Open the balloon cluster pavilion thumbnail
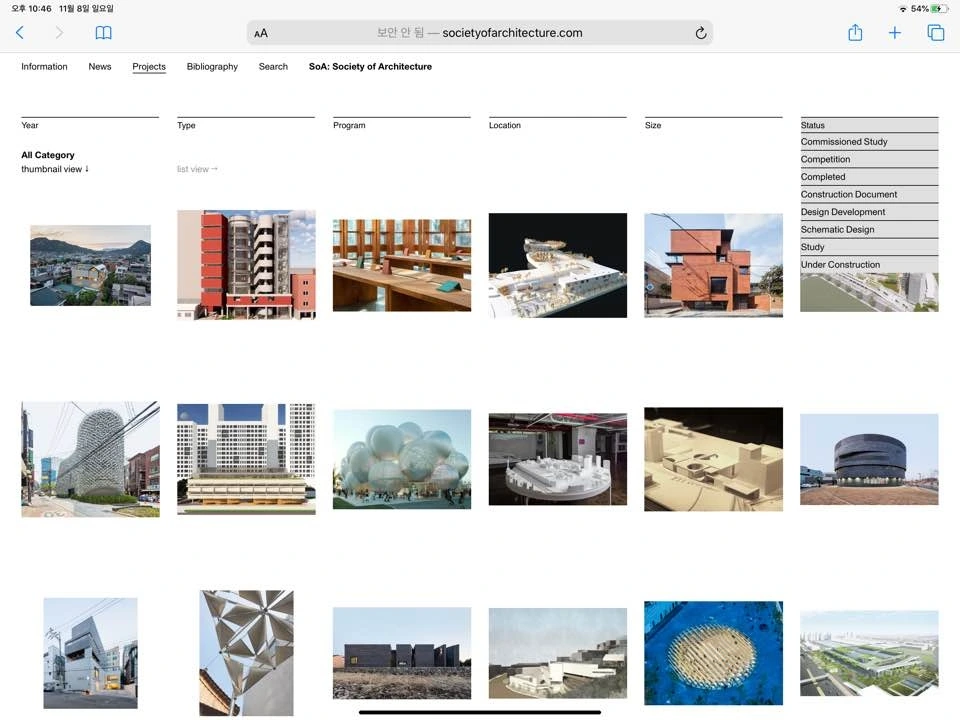This screenshot has width=960, height=720. pyautogui.click(x=402, y=459)
